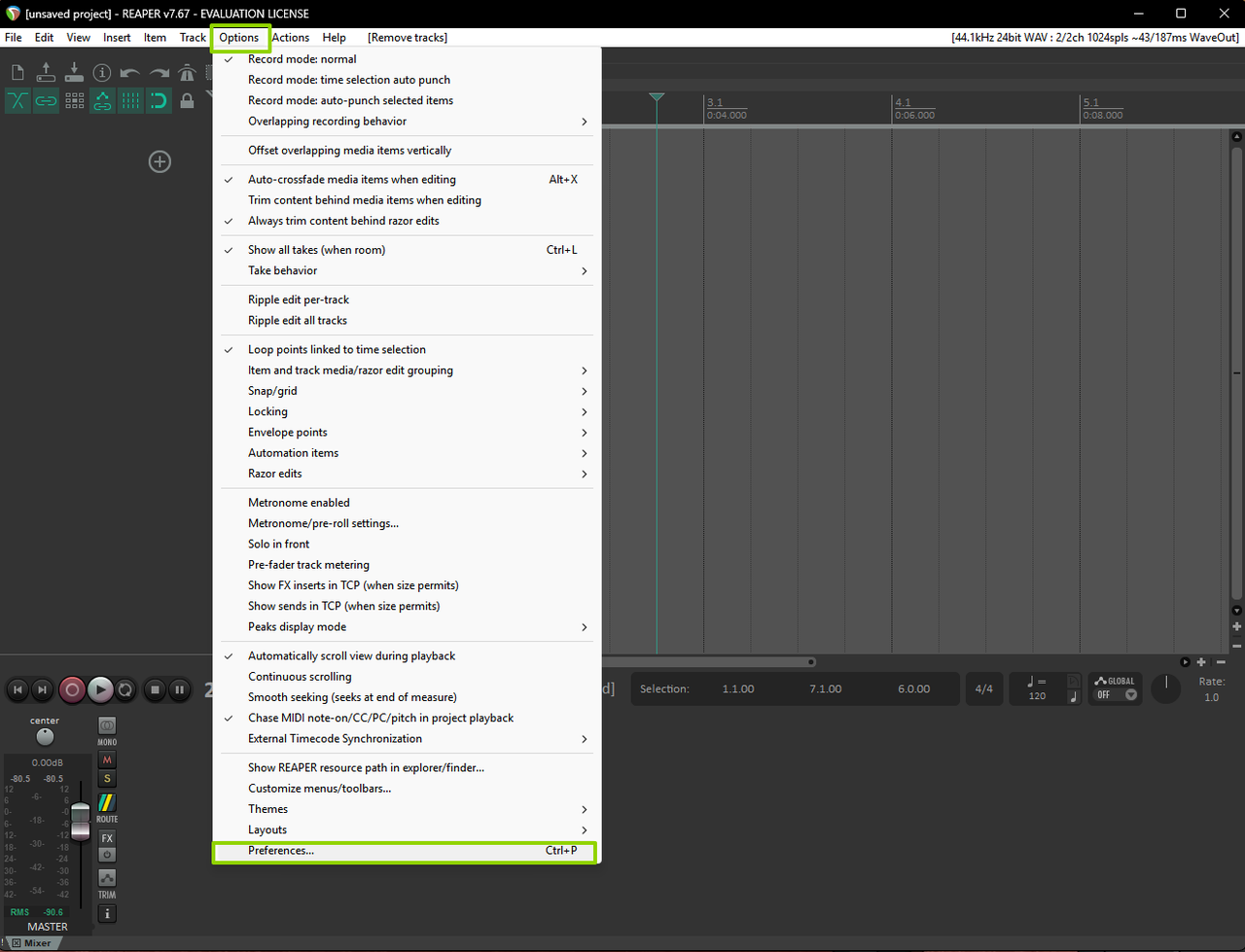Click the New Project toolbar icon
Viewport: 1245px width, 952px height.
pos(18,73)
